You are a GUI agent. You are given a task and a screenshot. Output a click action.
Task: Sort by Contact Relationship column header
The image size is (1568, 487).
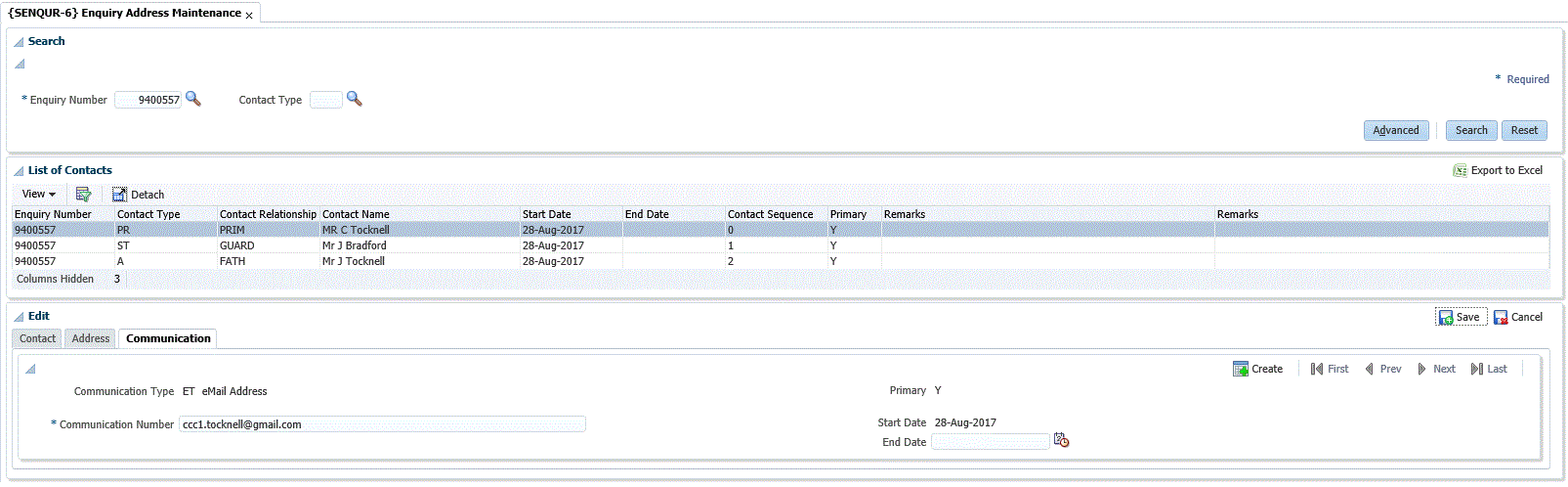pos(268,214)
